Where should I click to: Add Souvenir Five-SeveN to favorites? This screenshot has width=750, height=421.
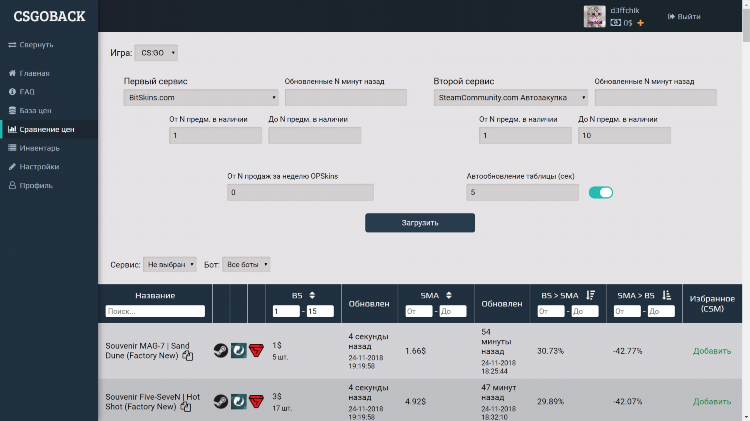tap(712, 401)
